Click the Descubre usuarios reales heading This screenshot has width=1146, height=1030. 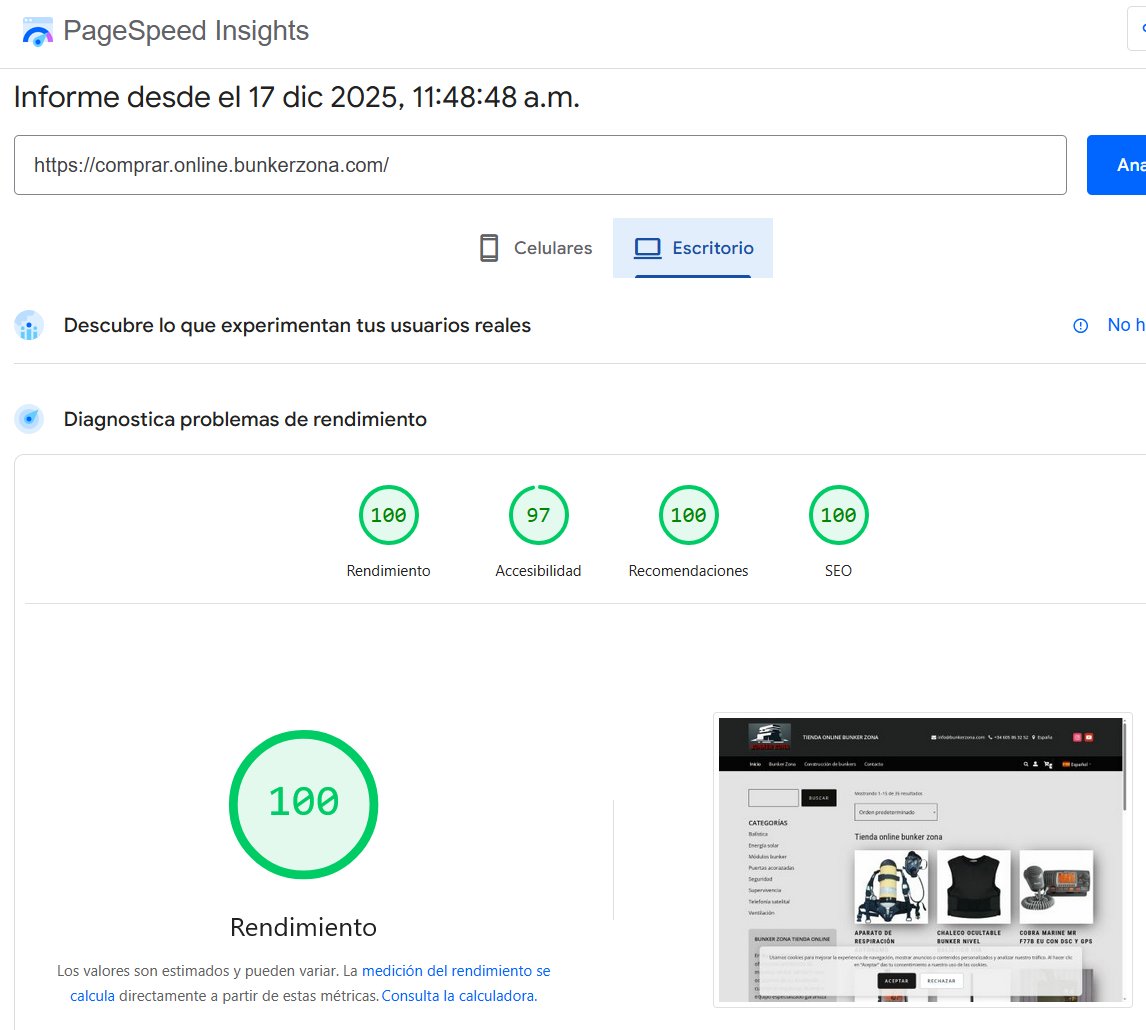point(297,326)
